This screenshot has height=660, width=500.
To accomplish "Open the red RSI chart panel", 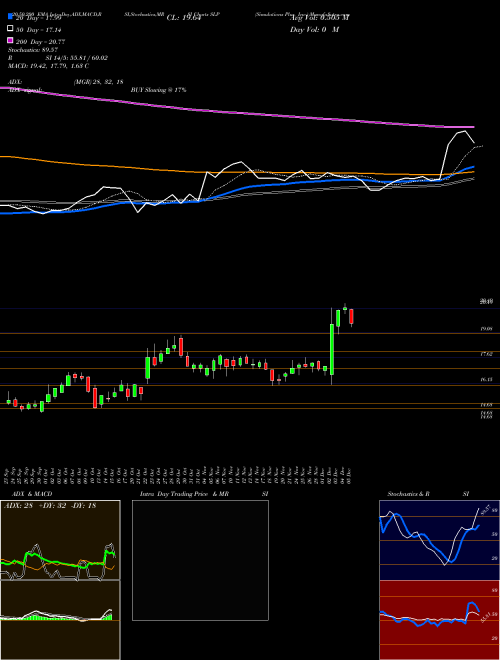I will 439,620.
